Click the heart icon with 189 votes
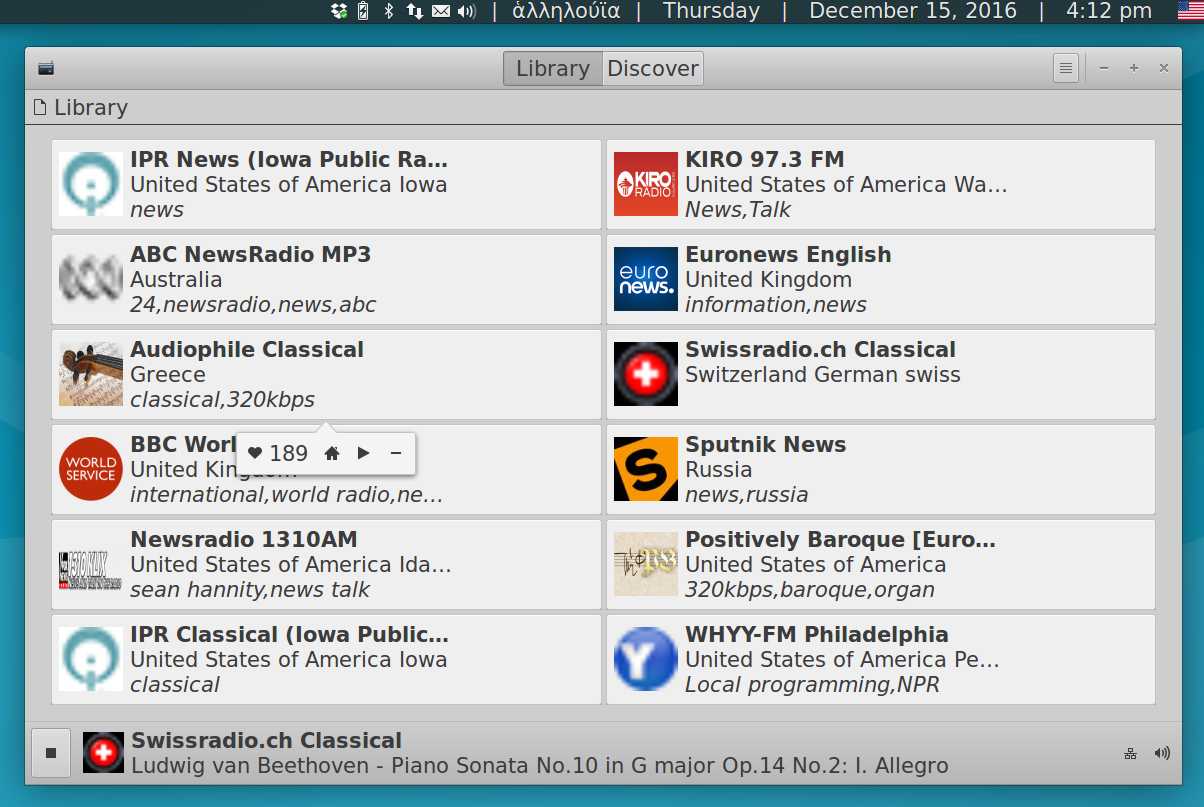The height and width of the screenshot is (807, 1204). point(255,453)
